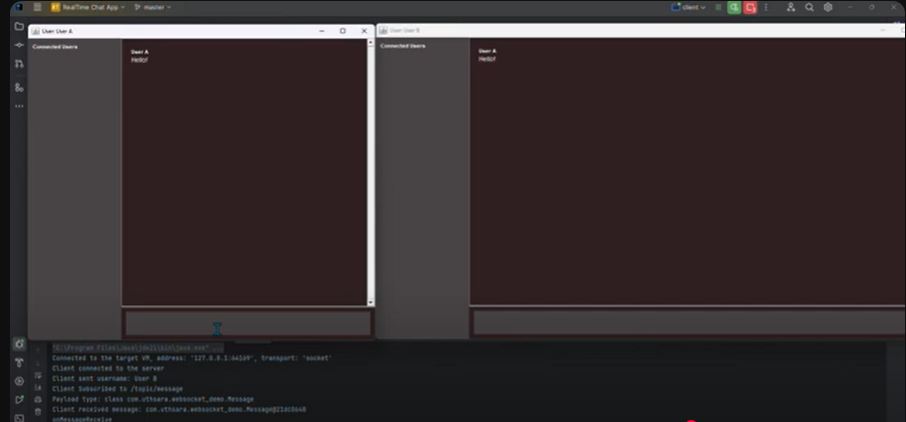Image resolution: width=906 pixels, height=422 pixels.
Task: Click the JetBrains IDE logo icon
Action: [x=18, y=8]
